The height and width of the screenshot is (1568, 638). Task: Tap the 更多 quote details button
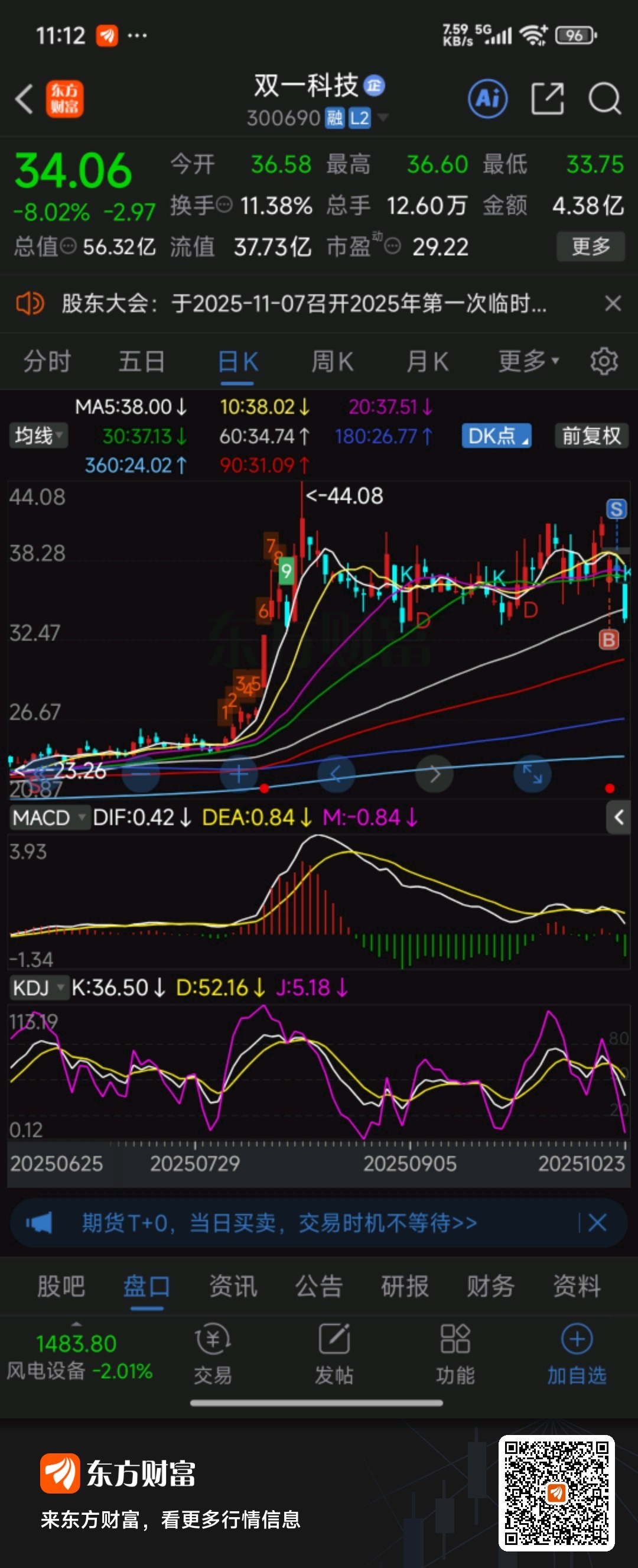(591, 246)
